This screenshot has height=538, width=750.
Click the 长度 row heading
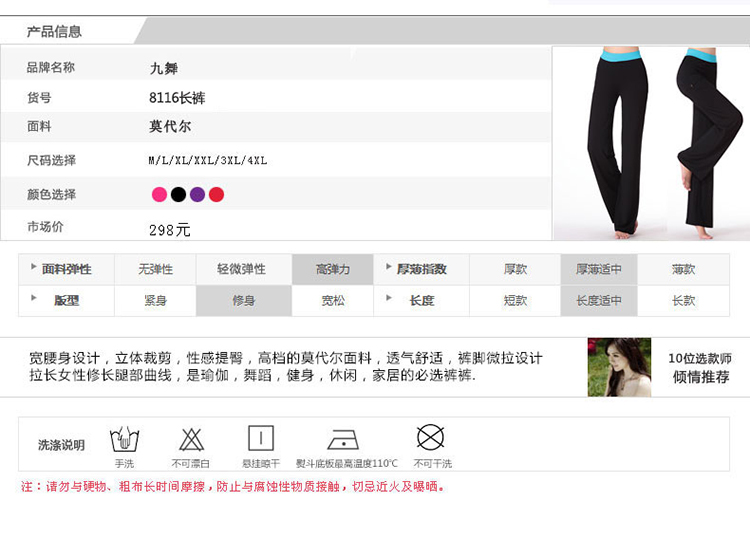422,301
